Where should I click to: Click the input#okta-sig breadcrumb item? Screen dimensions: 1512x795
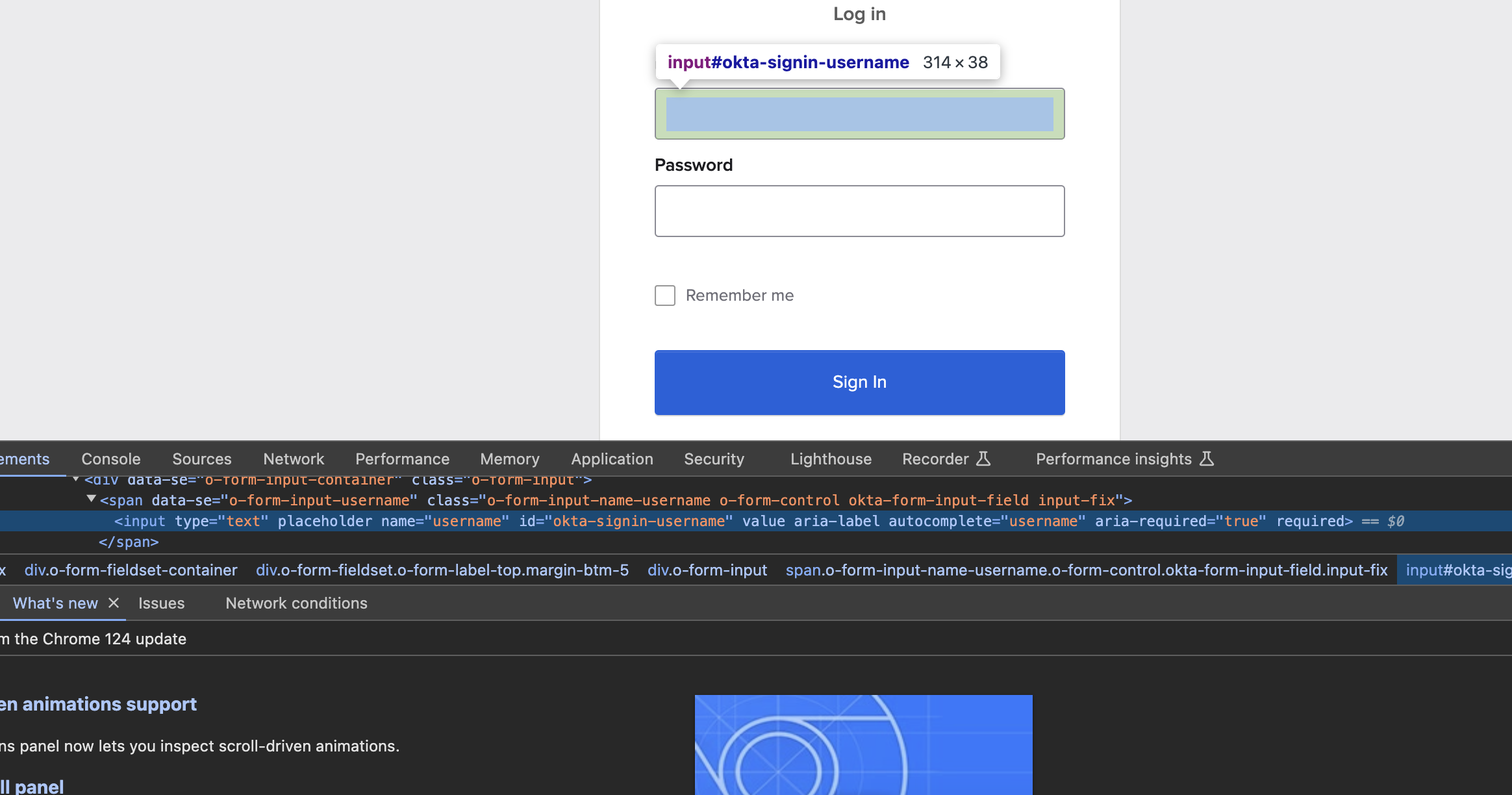1456,570
